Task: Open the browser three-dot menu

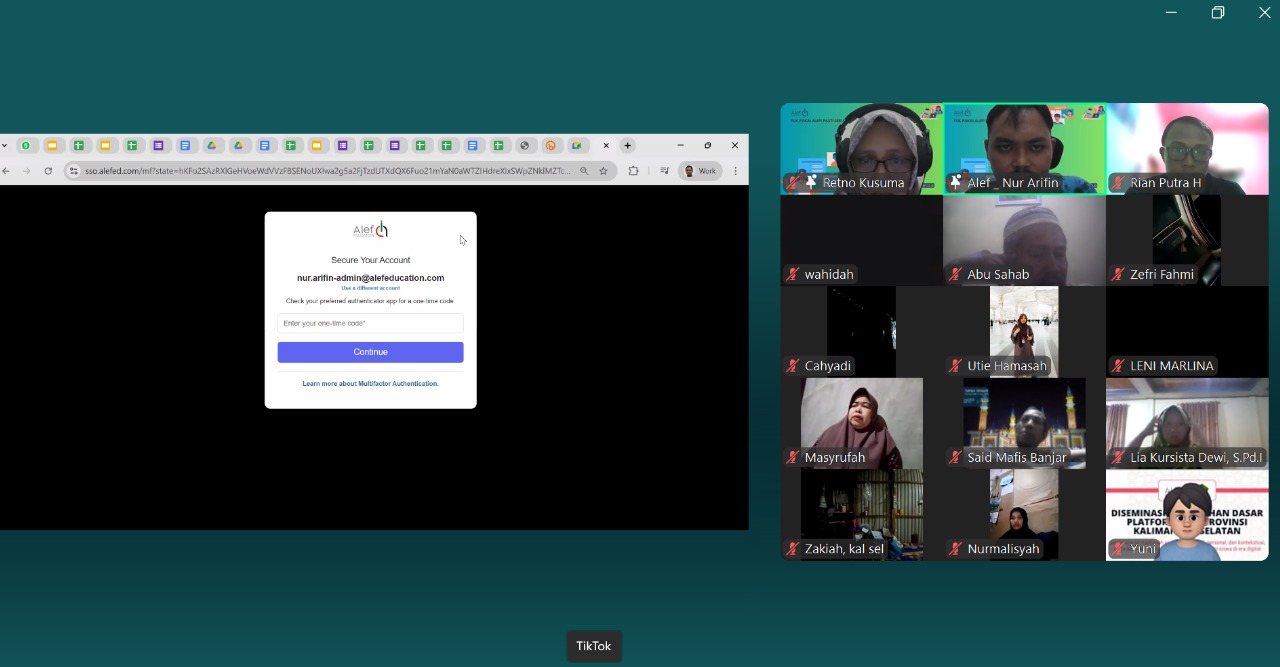Action: [x=735, y=171]
